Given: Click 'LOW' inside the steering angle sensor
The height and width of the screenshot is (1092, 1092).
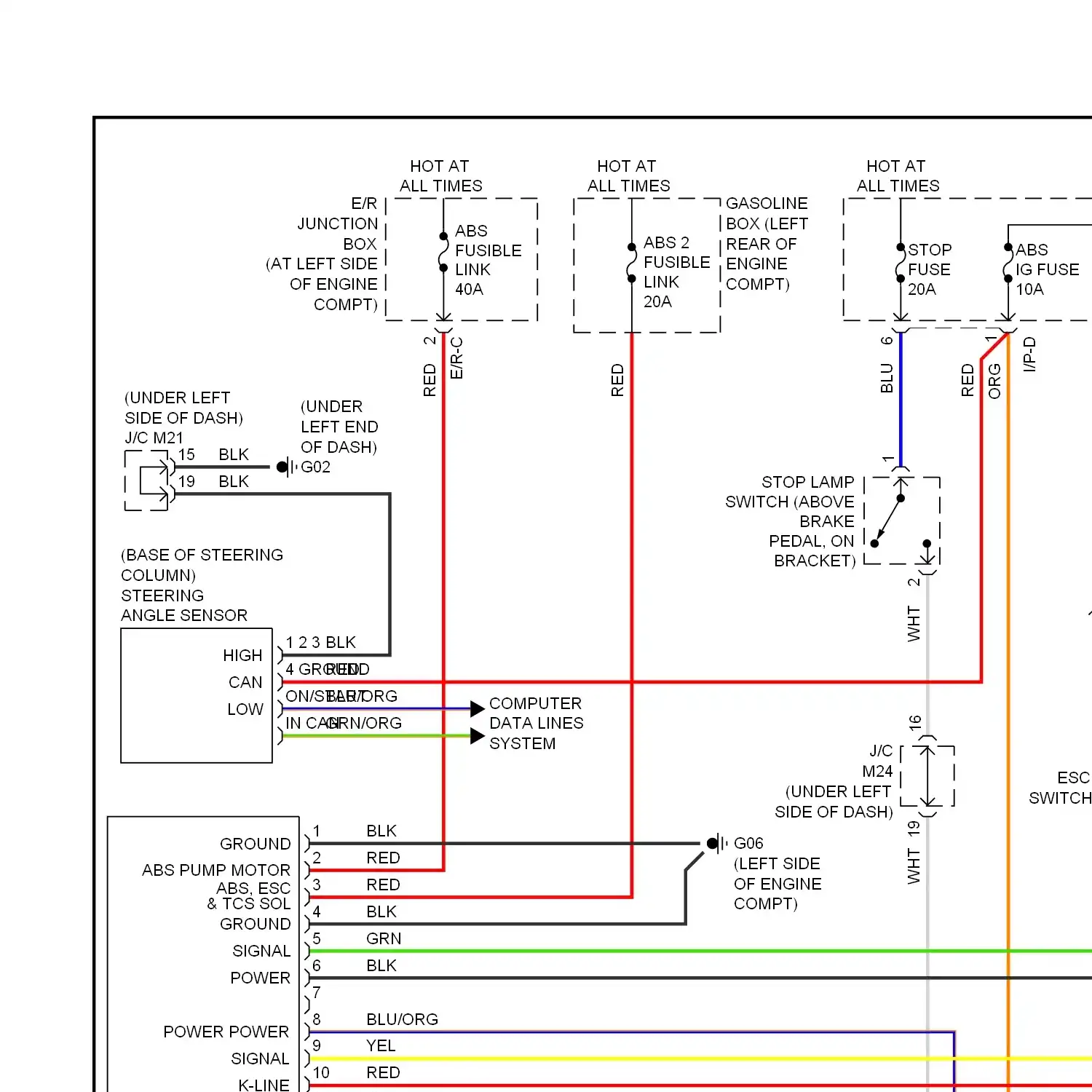Looking at the screenshot, I should pyautogui.click(x=245, y=709).
